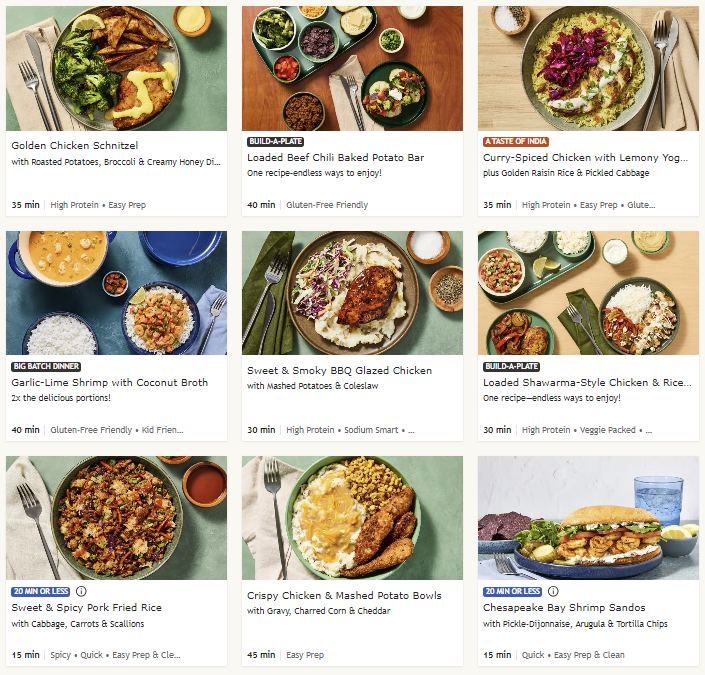Choose the Golden Chicken Schnitzel title
This screenshot has width=705, height=675.
[x=74, y=146]
